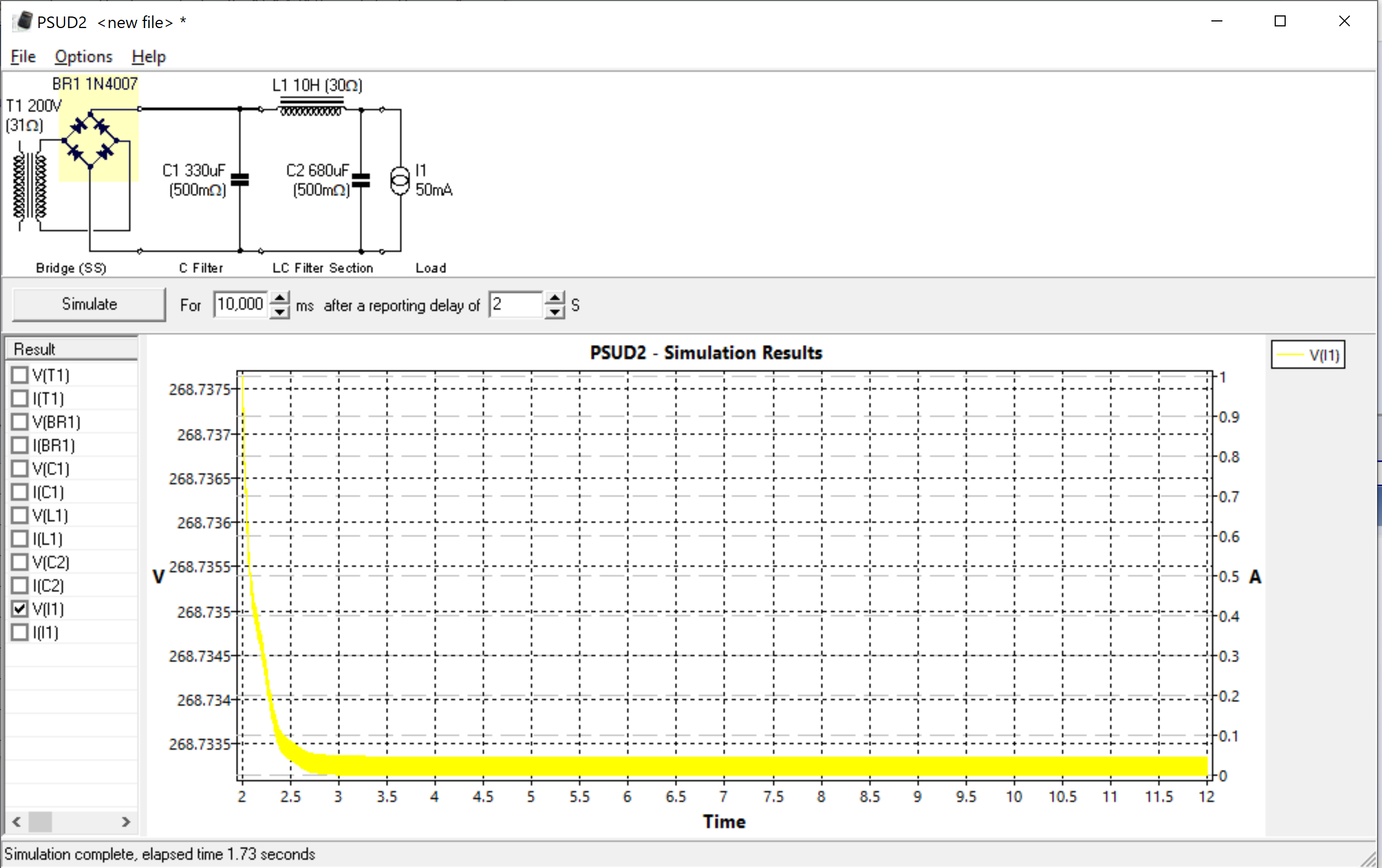Enable the I(C2) result checkbox

[19, 586]
